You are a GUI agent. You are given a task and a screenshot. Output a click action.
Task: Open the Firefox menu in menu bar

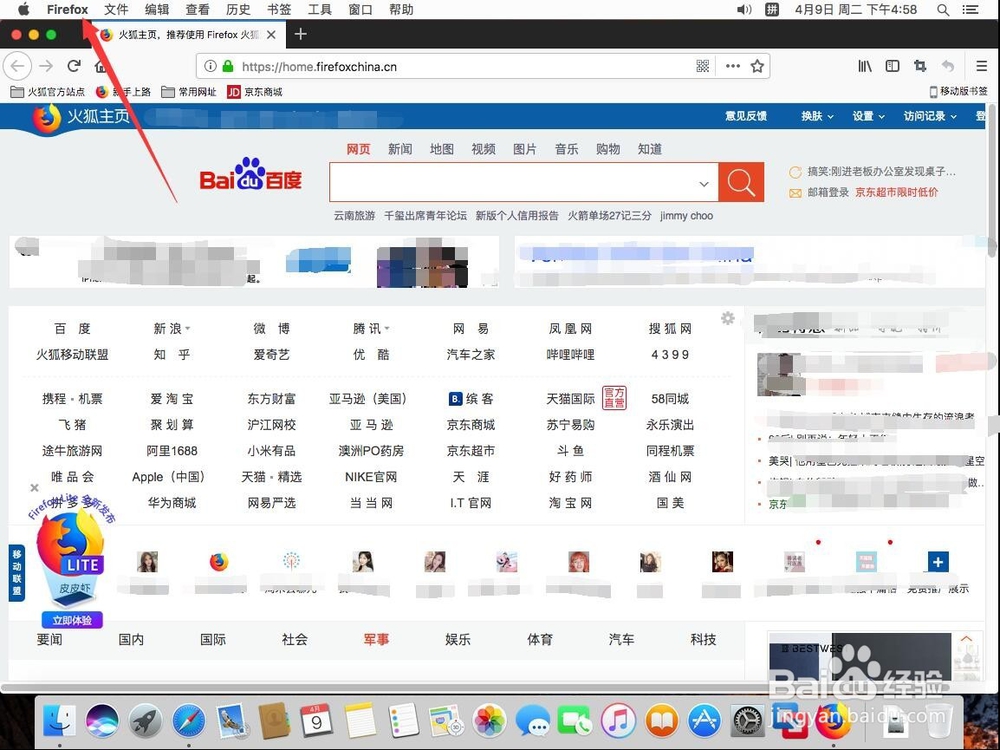point(67,10)
